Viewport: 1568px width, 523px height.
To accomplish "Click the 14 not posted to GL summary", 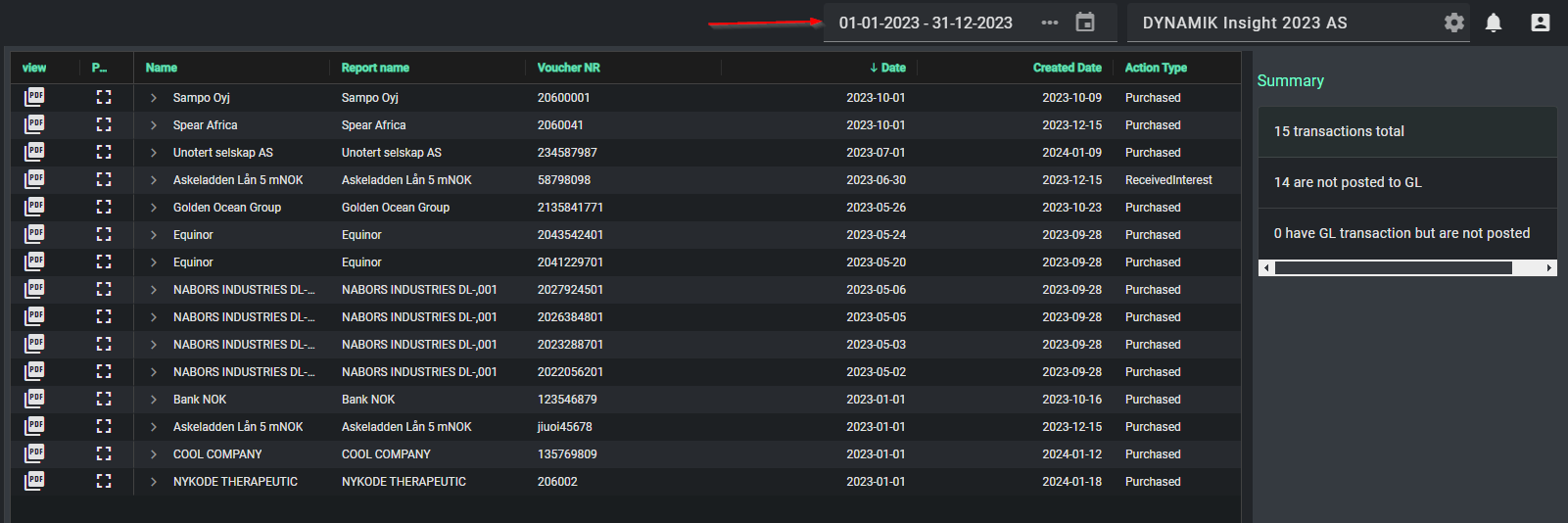I will [1348, 182].
